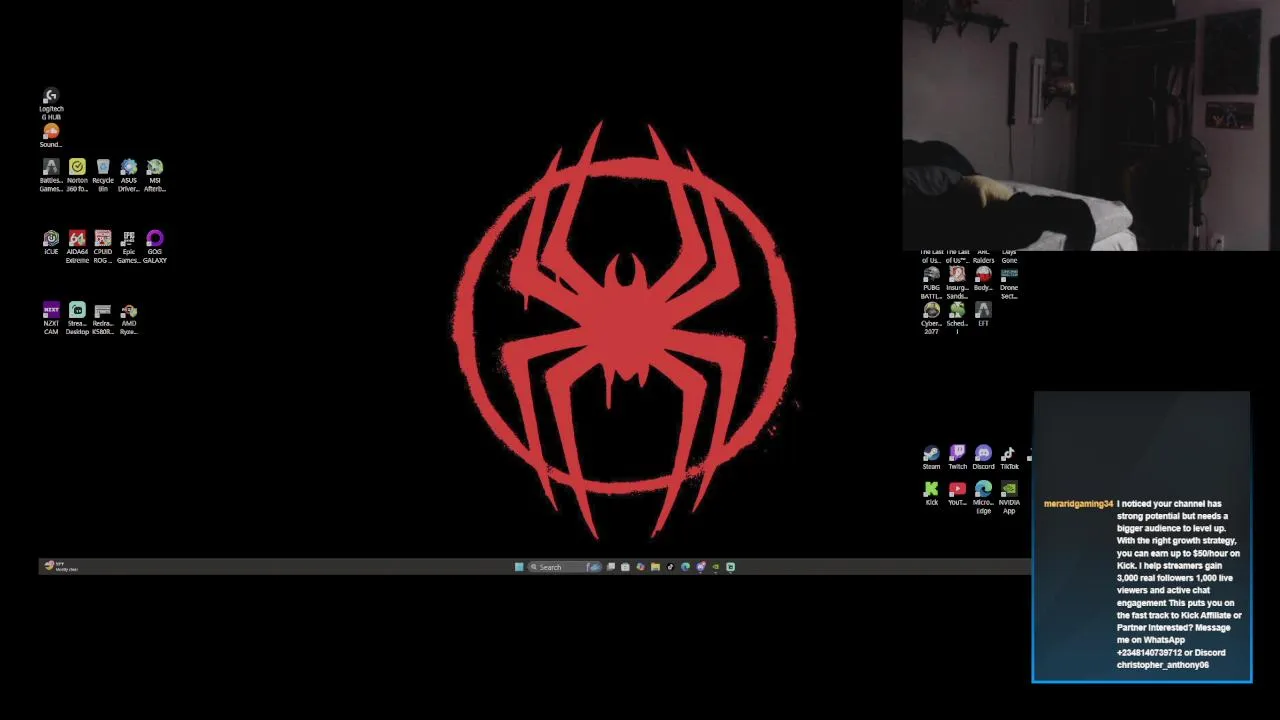1280x720 pixels.
Task: Open the Cyberpunk 2077 shortcut
Action: tap(931, 319)
